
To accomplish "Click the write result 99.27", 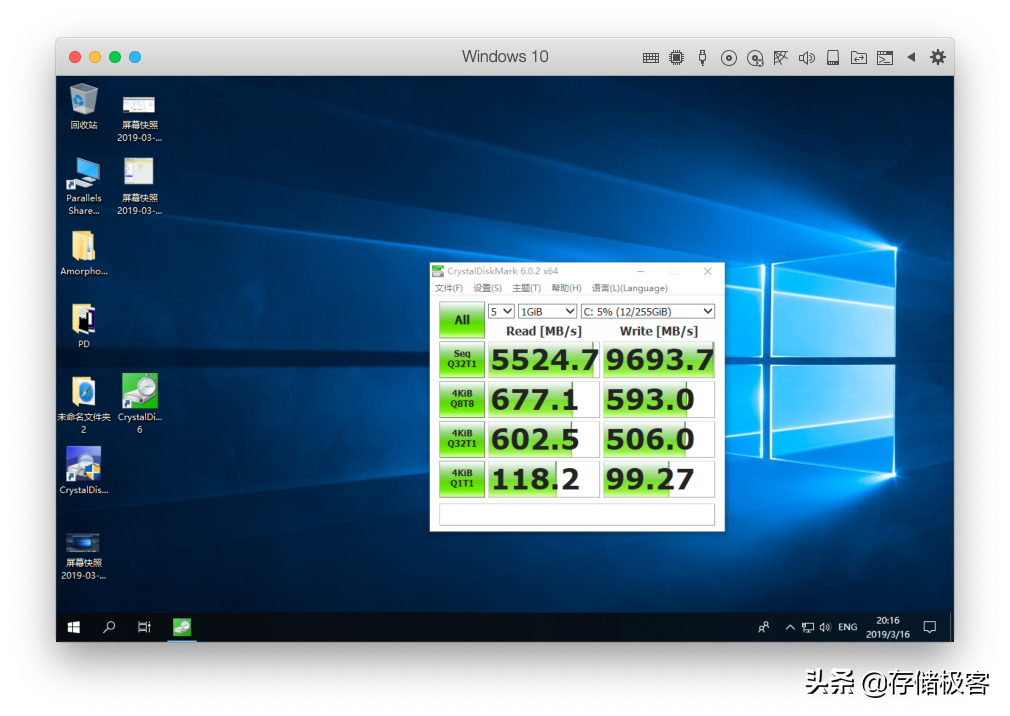I will click(659, 480).
